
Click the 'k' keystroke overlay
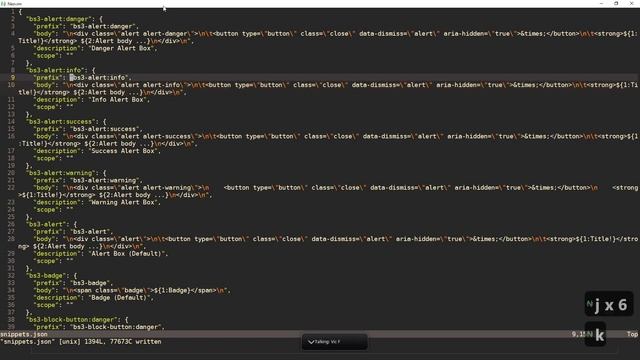pyautogui.click(x=596, y=335)
